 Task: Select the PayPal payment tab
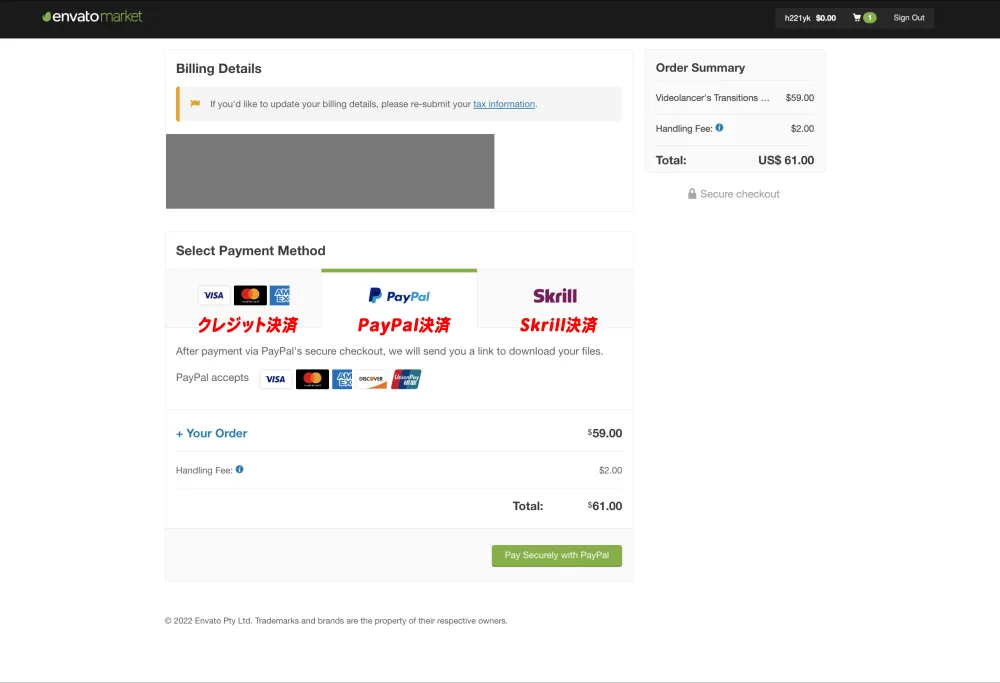(x=399, y=298)
